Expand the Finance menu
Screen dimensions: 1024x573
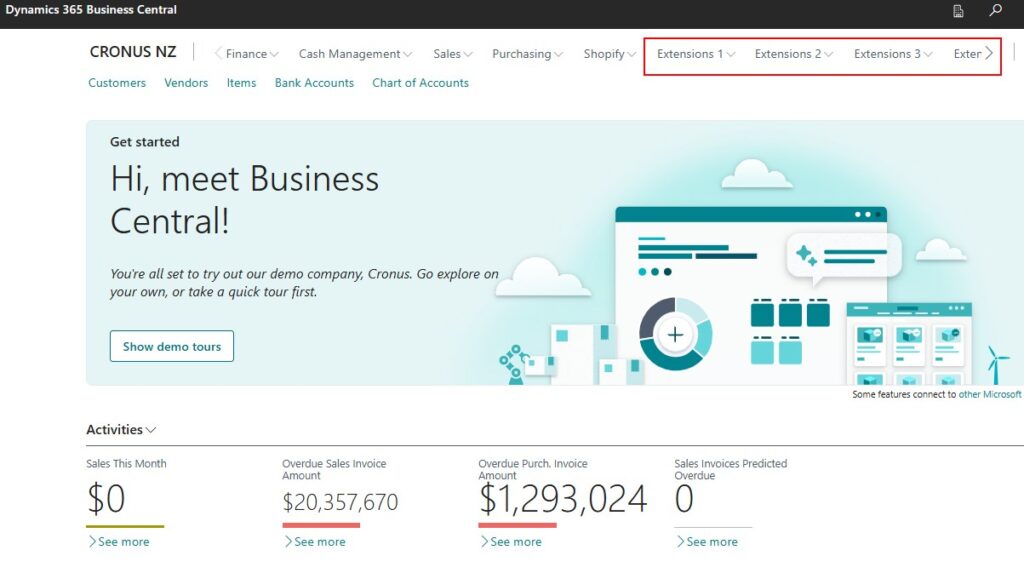click(x=246, y=54)
